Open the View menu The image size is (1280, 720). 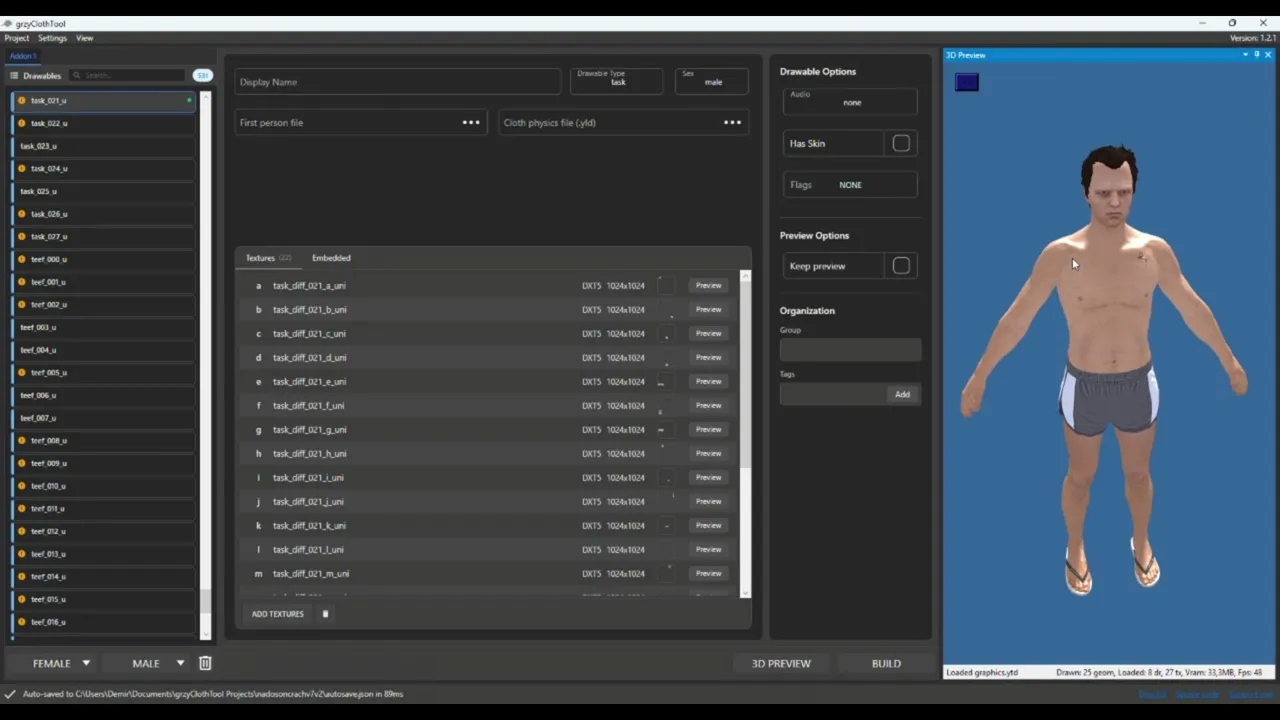85,39
